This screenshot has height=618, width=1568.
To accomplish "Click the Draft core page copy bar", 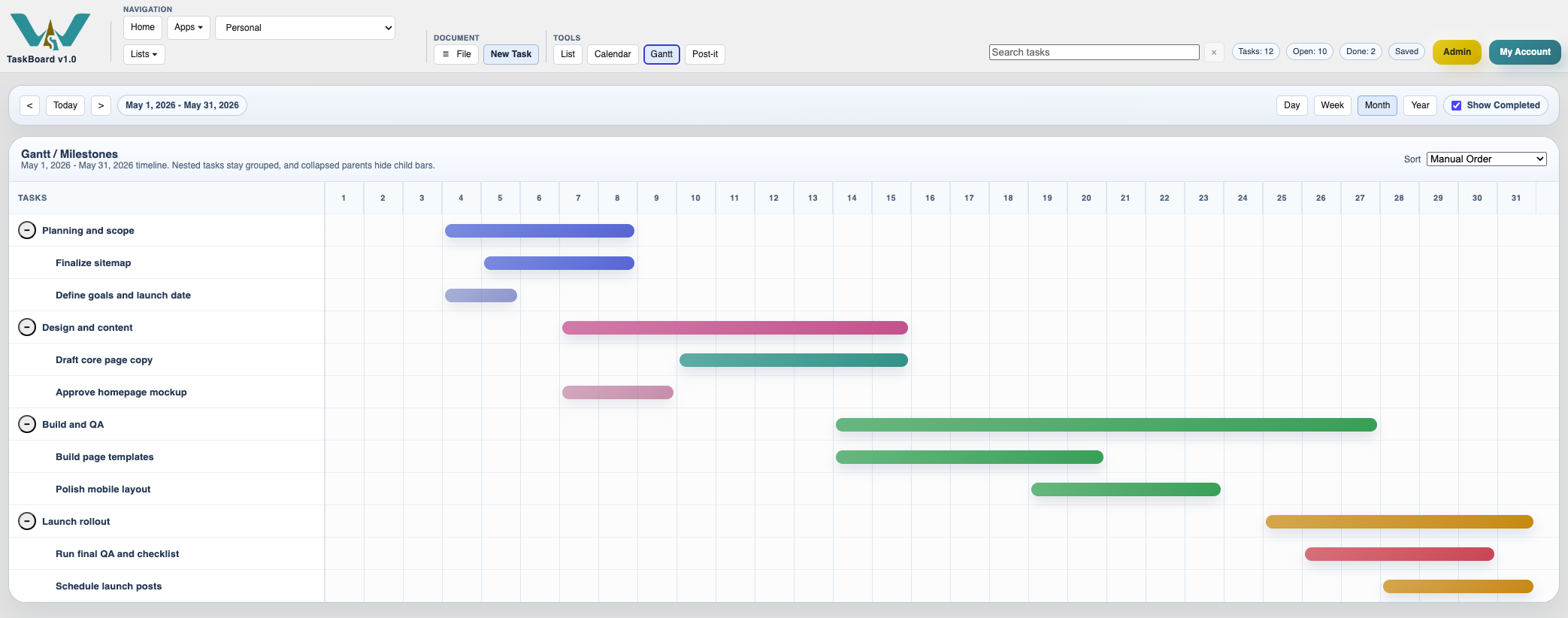I will point(794,360).
